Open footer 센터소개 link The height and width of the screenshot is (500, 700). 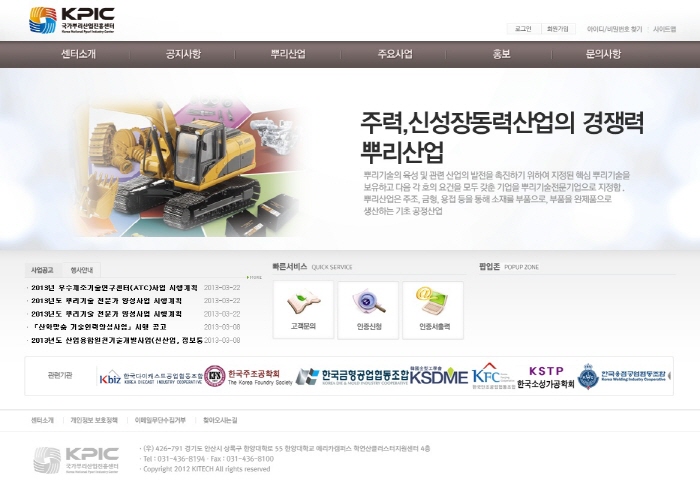pyautogui.click(x=42, y=420)
